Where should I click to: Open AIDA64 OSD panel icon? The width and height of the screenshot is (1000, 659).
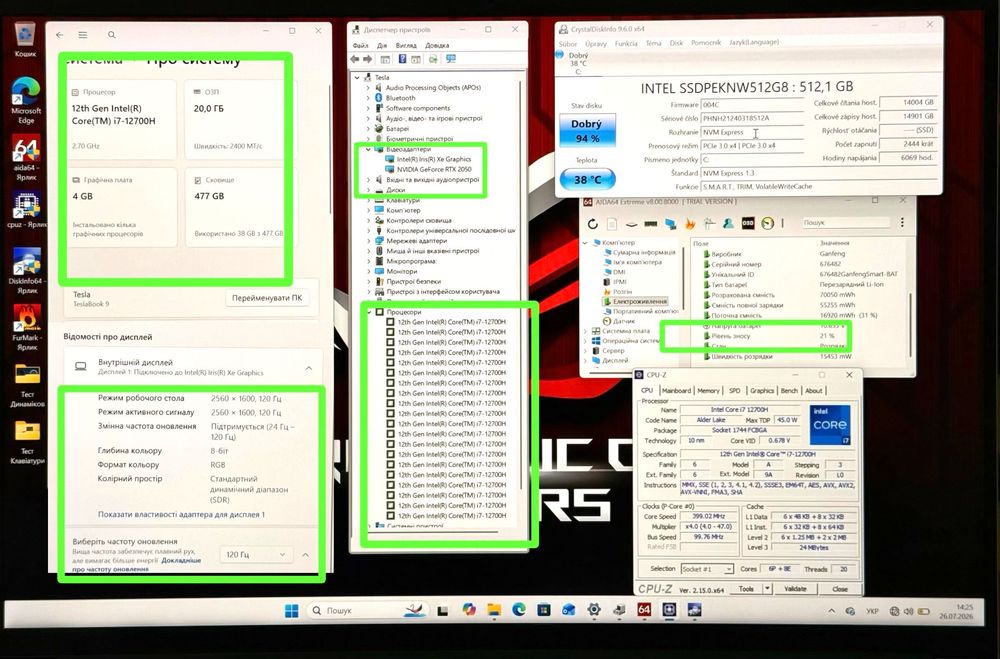(748, 223)
